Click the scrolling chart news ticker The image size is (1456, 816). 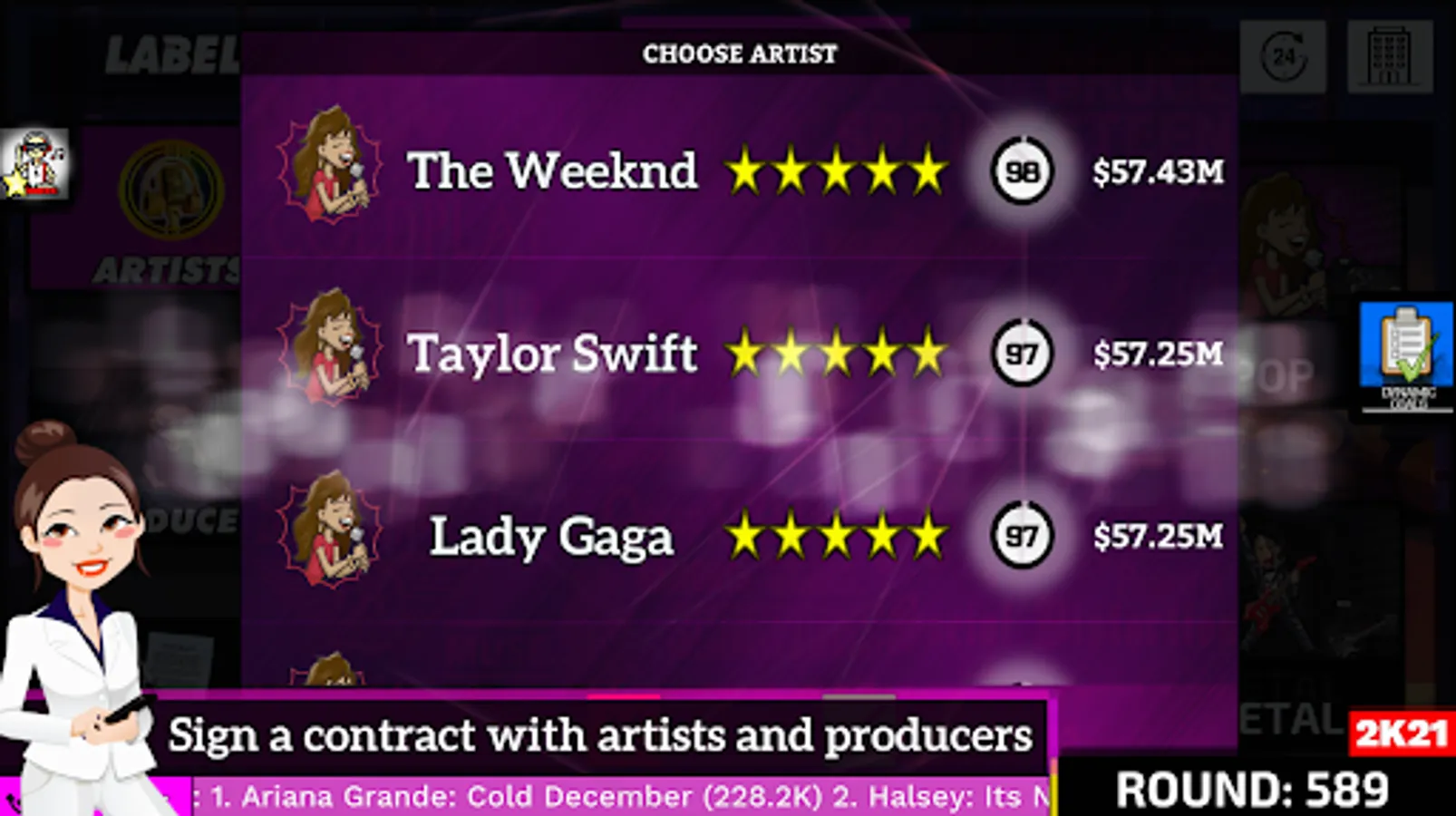pos(621,797)
